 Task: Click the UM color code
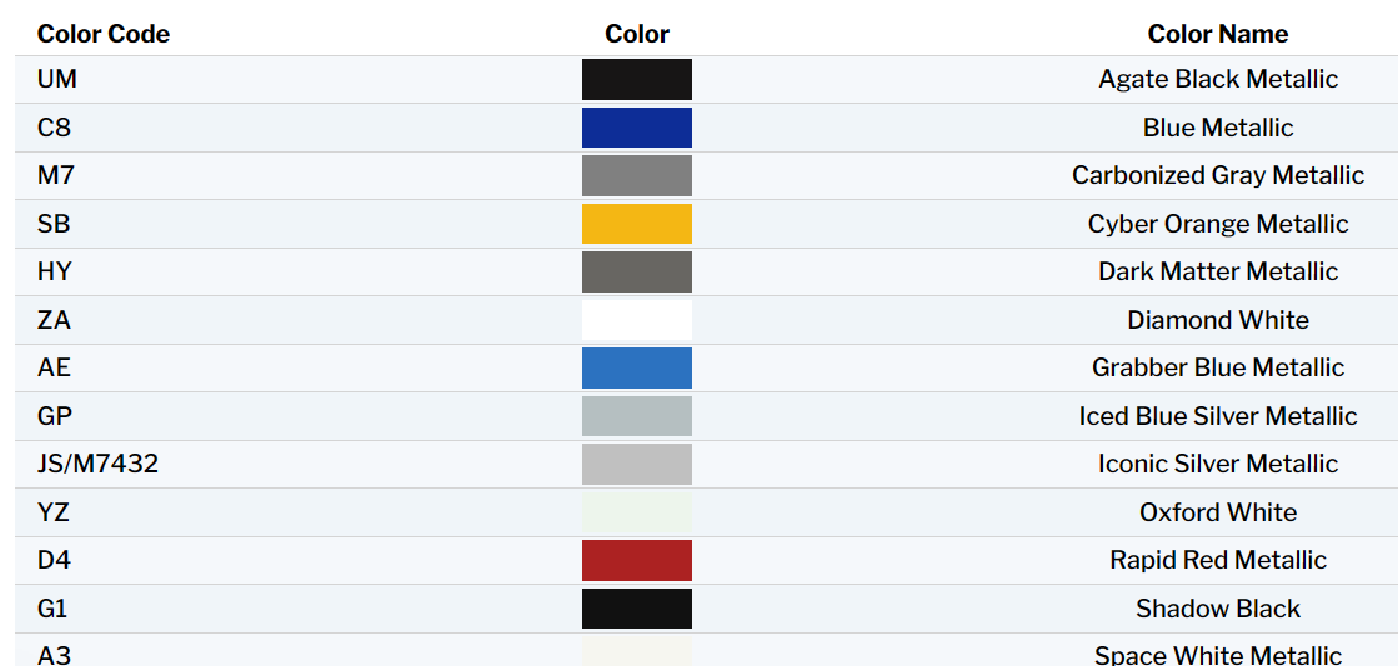coord(57,80)
